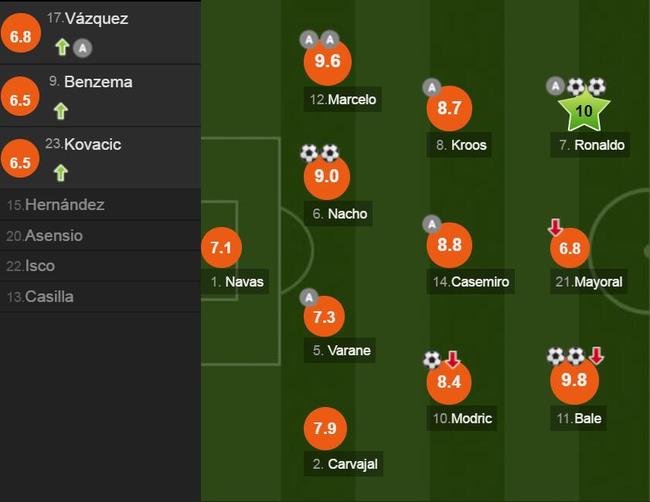The width and height of the screenshot is (650, 502).
Task: Click Ronaldo's green star rating of 10
Action: 584,110
